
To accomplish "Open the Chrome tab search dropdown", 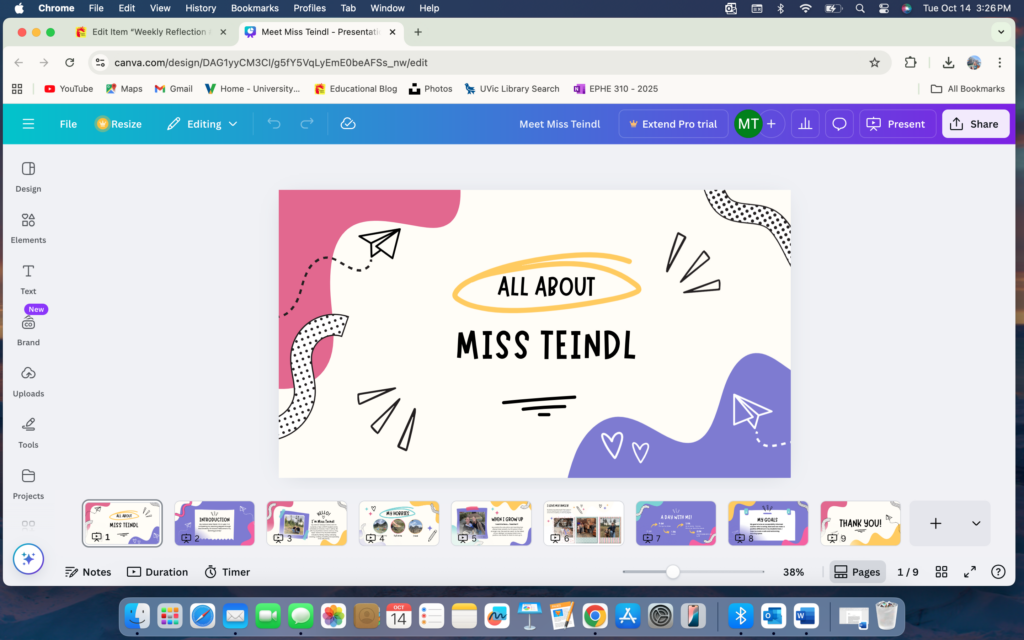I will coord(1001,32).
